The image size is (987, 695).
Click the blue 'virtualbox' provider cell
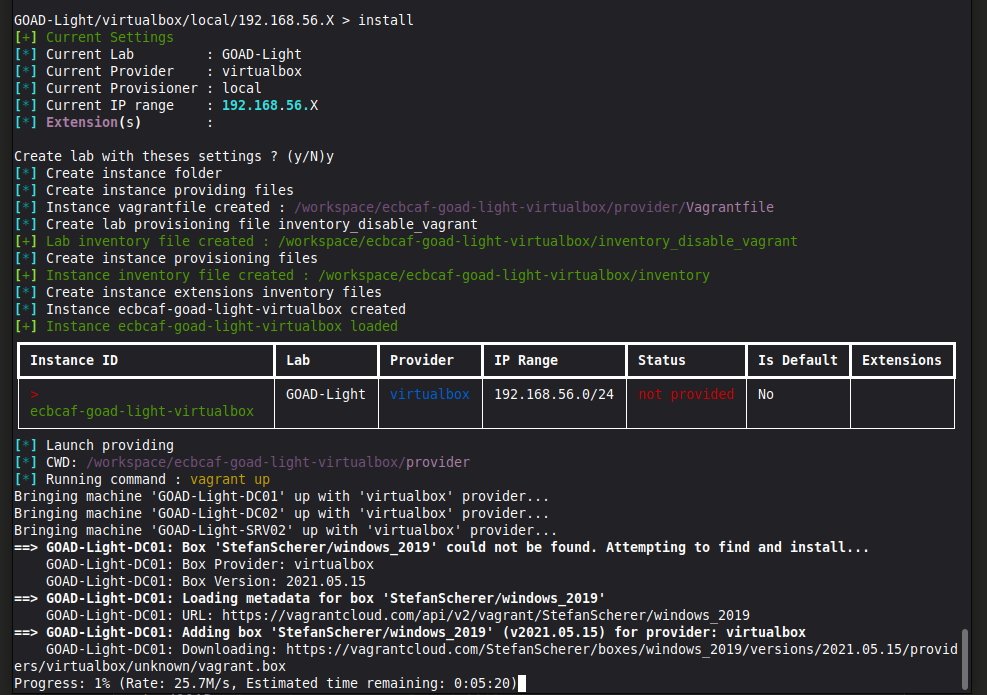click(x=429, y=394)
